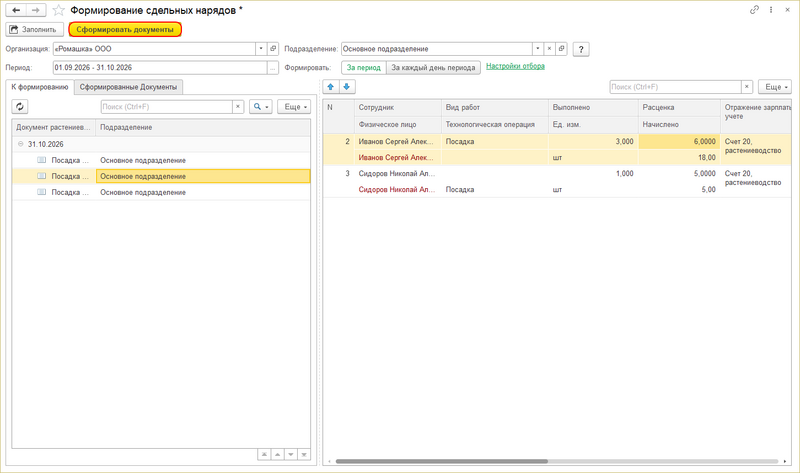Open the left panel Еще menu

coord(294,107)
